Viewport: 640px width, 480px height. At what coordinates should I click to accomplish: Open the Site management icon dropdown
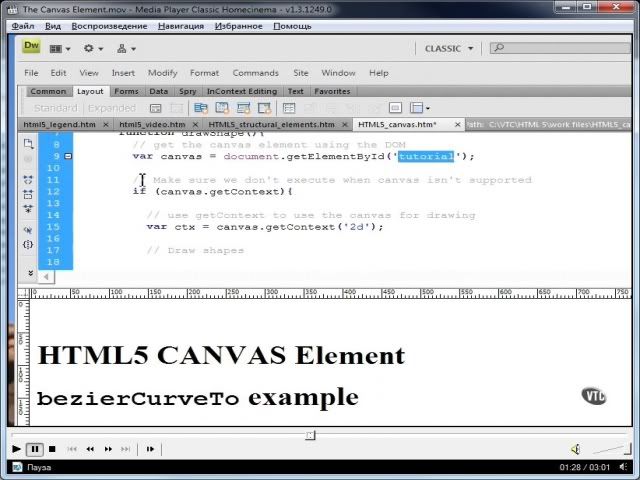click(x=126, y=49)
